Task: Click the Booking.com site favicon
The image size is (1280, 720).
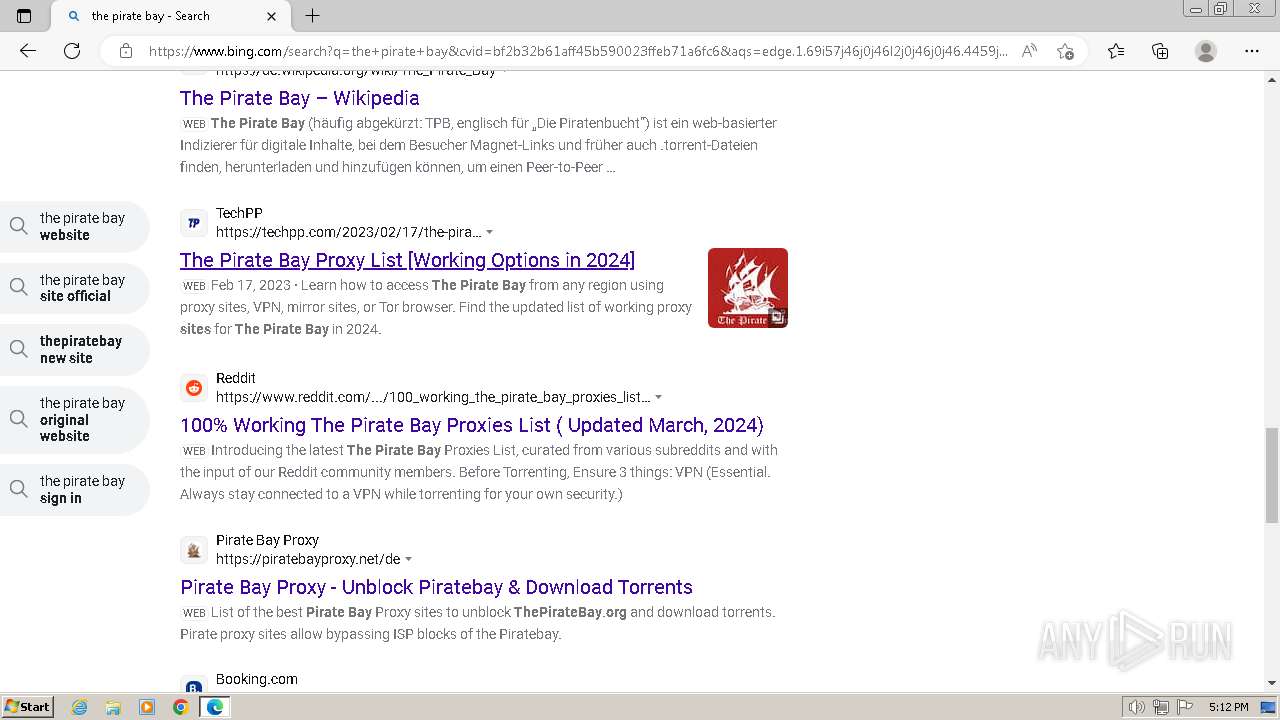Action: coord(194,686)
